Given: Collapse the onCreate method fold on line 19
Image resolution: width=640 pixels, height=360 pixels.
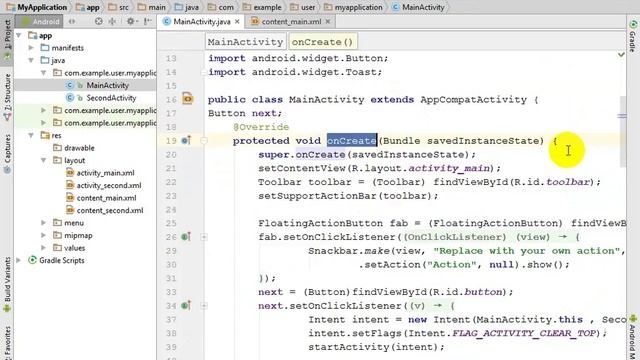Looking at the screenshot, I should click(x=204, y=141).
